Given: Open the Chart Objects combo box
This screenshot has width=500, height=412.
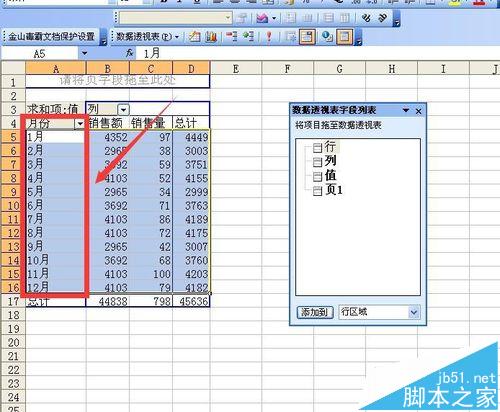Looking at the screenshot, I should coord(176,18).
